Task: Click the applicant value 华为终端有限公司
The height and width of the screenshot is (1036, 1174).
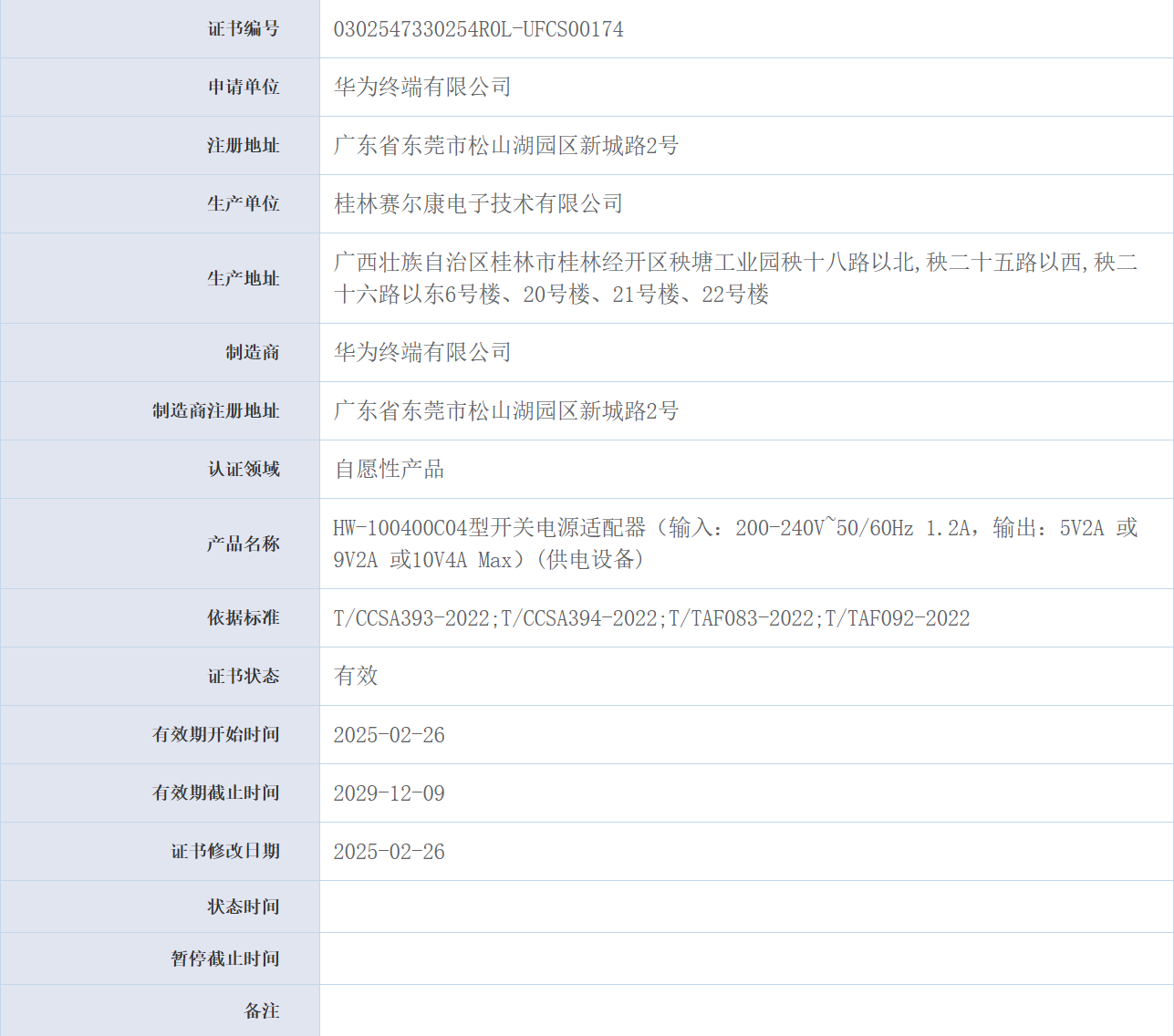Action: [x=422, y=88]
